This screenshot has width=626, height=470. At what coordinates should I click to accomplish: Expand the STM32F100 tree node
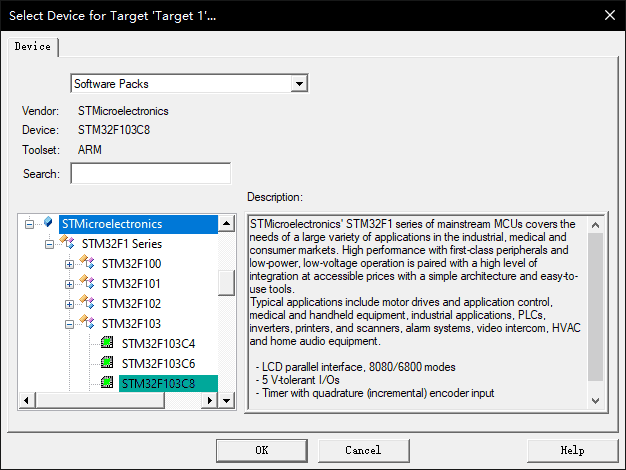click(x=70, y=264)
